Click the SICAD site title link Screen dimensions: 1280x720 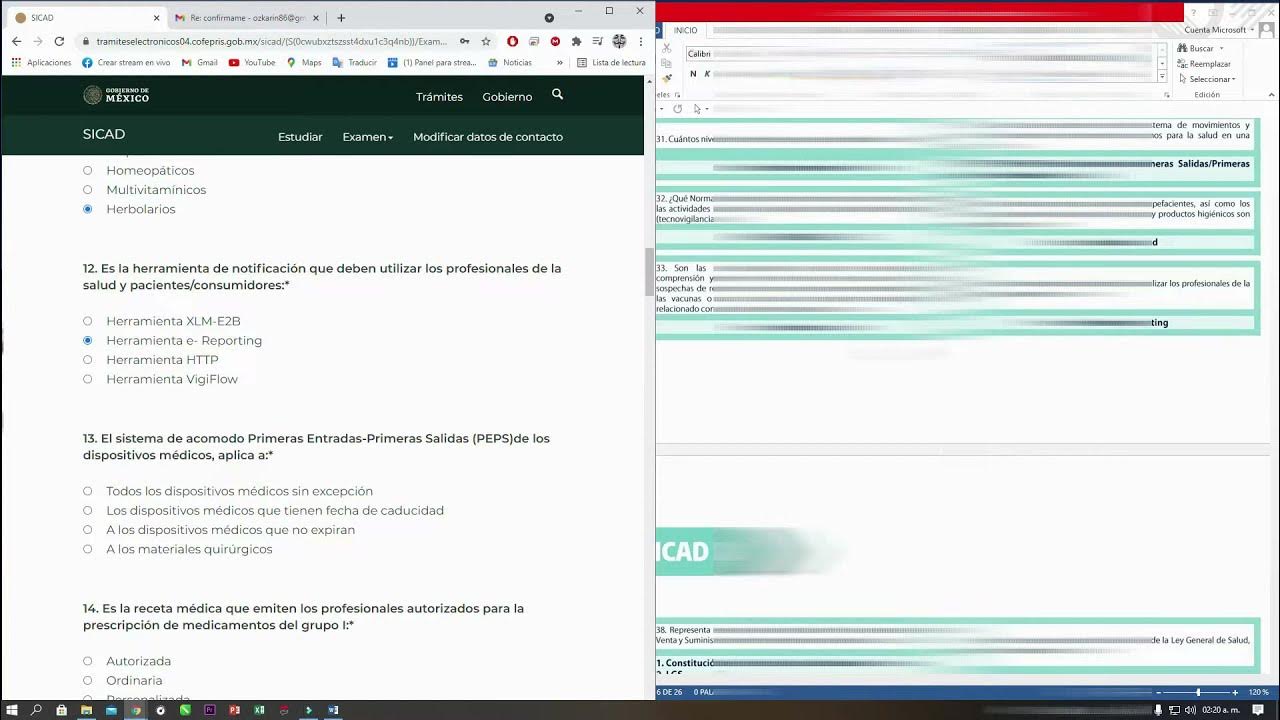tap(104, 134)
